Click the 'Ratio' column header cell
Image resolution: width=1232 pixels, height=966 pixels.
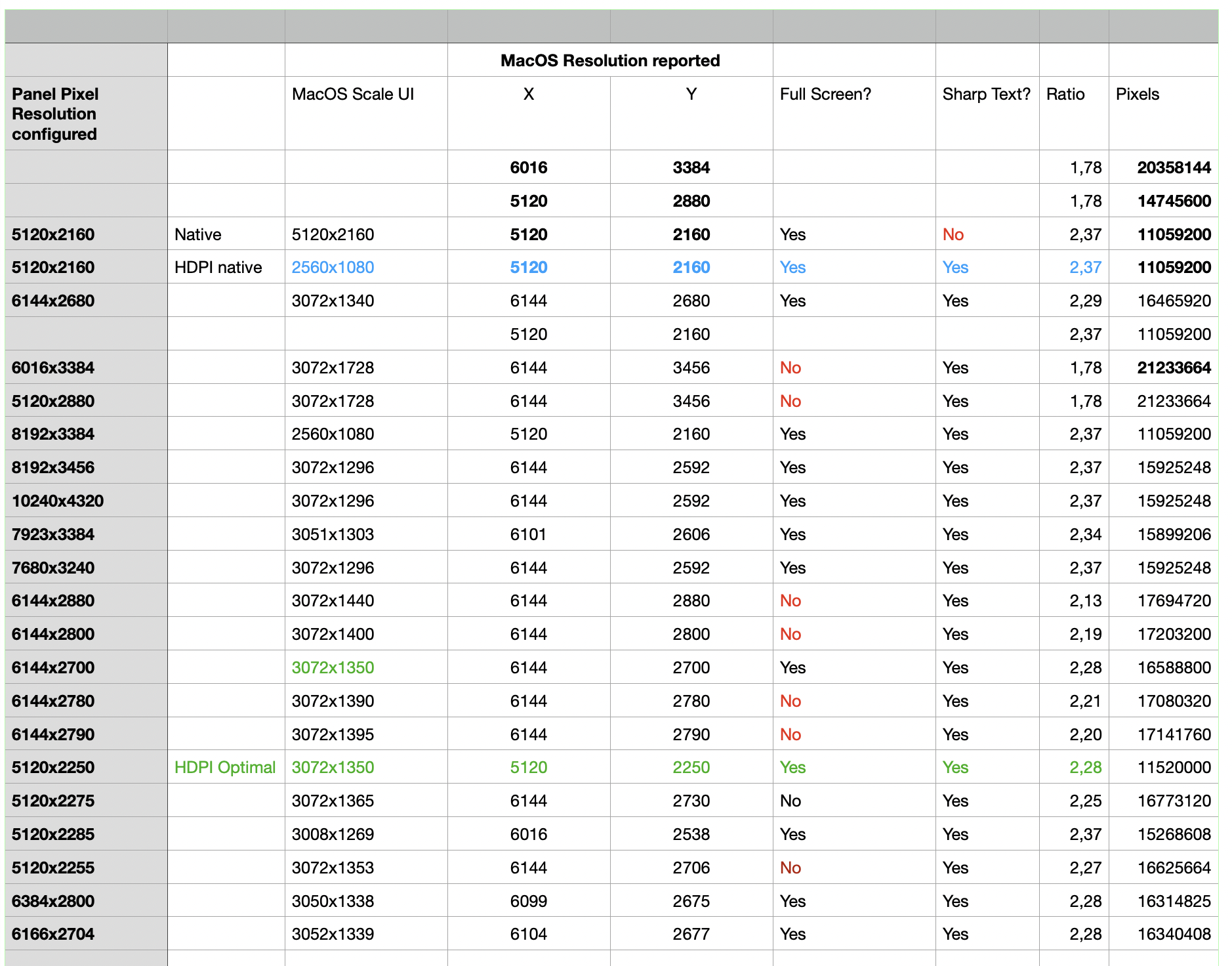coord(1065,94)
